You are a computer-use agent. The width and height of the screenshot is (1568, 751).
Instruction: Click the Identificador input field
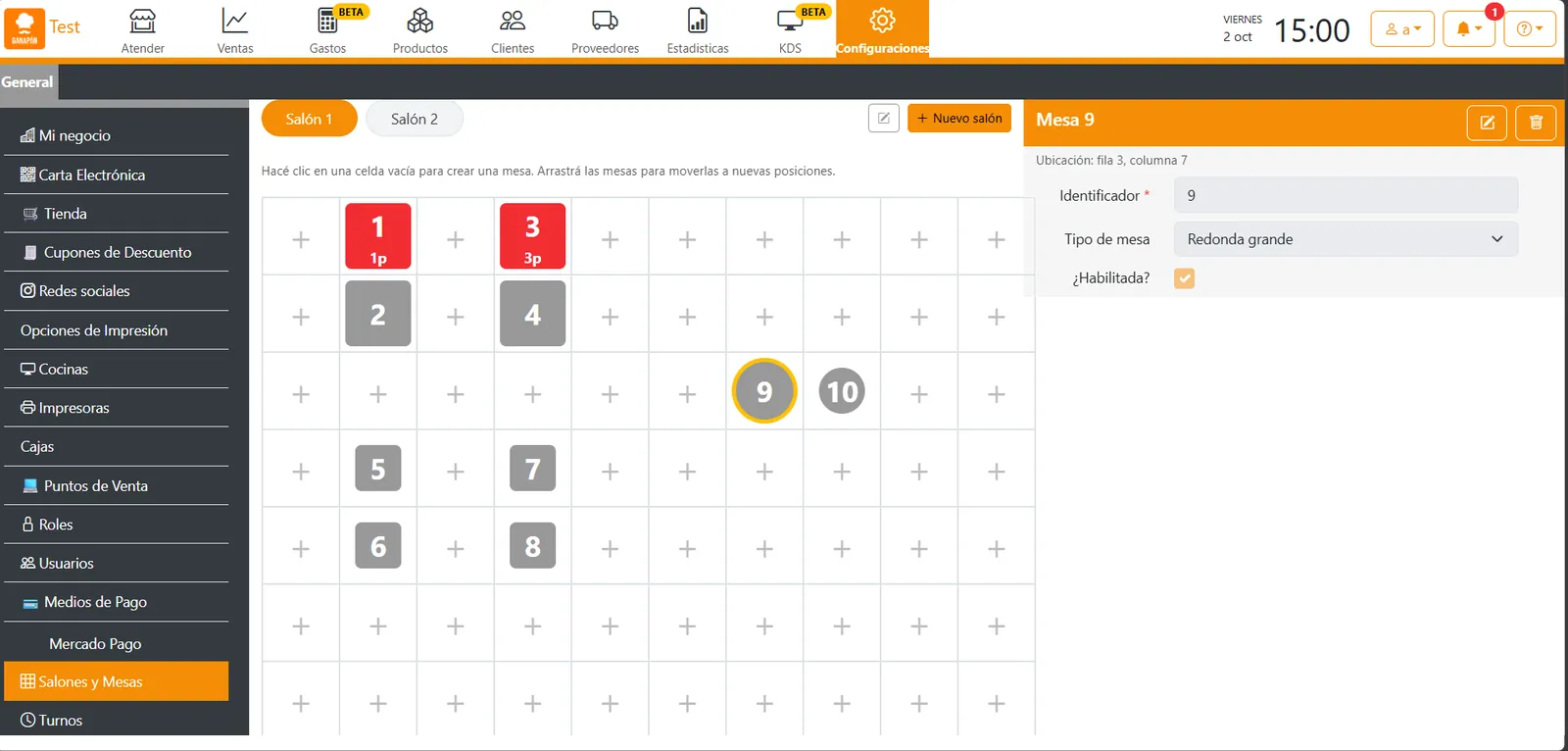[x=1347, y=195]
